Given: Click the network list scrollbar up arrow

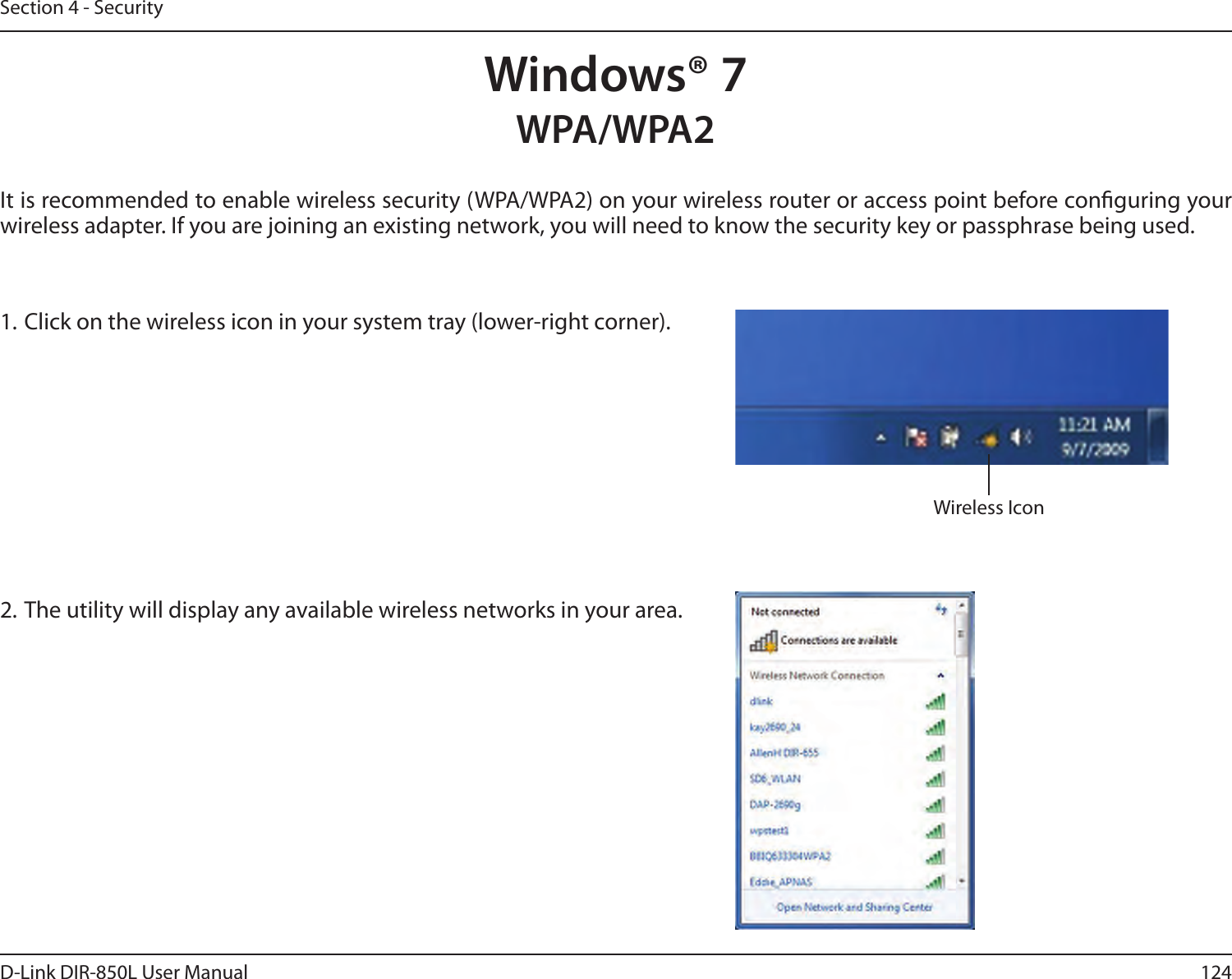Looking at the screenshot, I should 962,604.
